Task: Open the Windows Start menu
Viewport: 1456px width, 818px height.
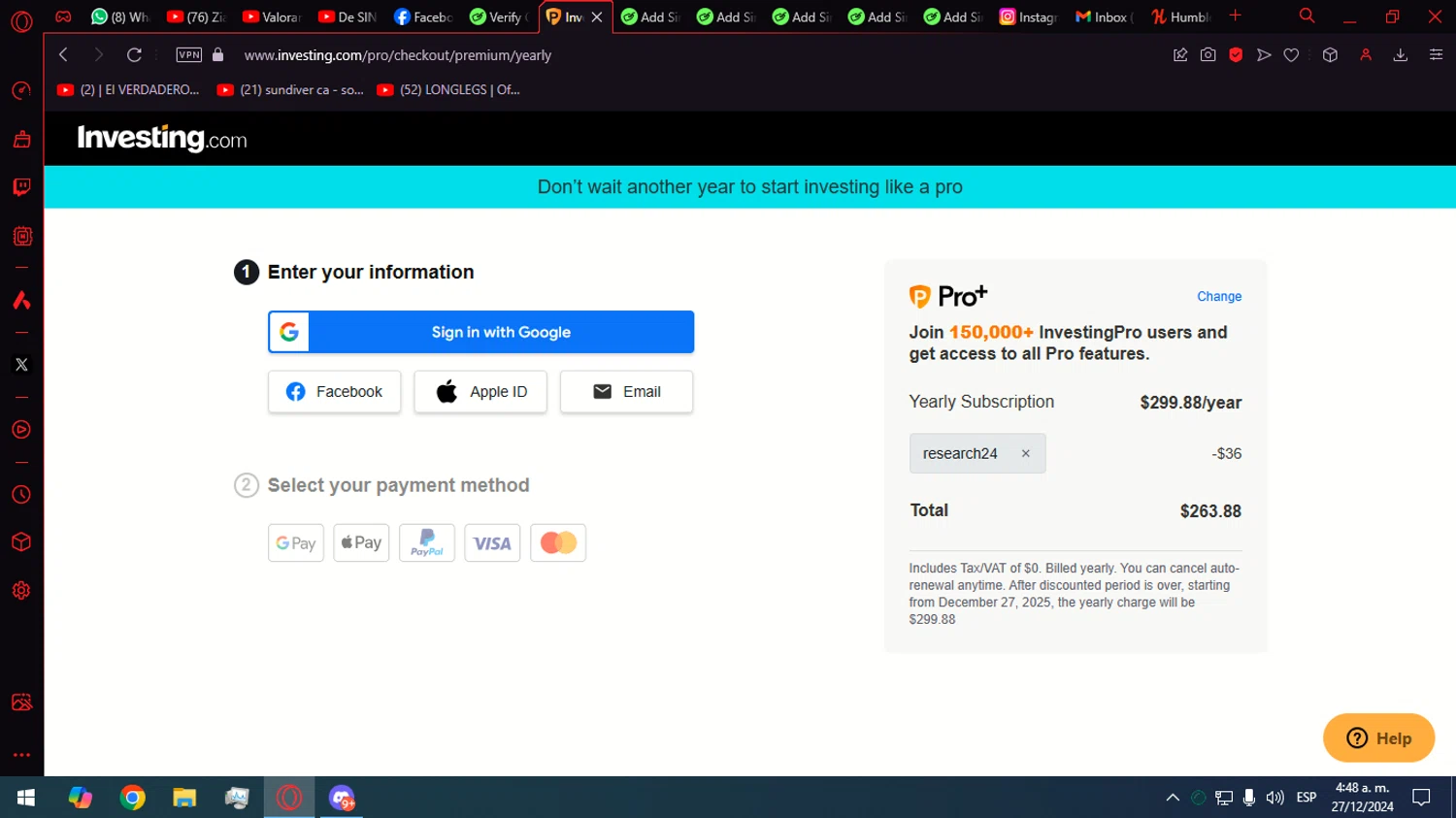Action: coord(26,798)
